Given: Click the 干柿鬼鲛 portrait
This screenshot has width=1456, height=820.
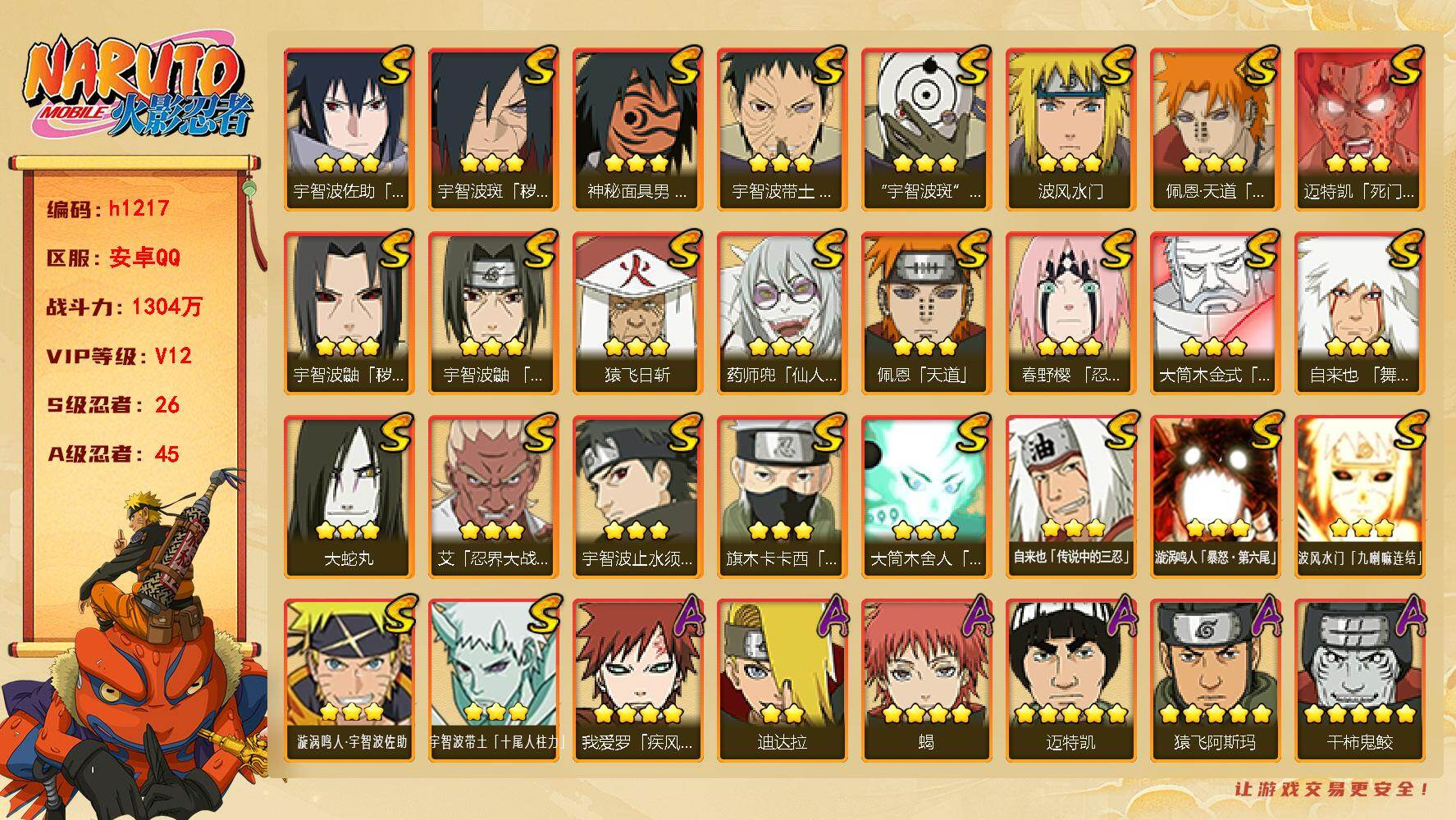Looking at the screenshot, I should pyautogui.click(x=1359, y=681).
